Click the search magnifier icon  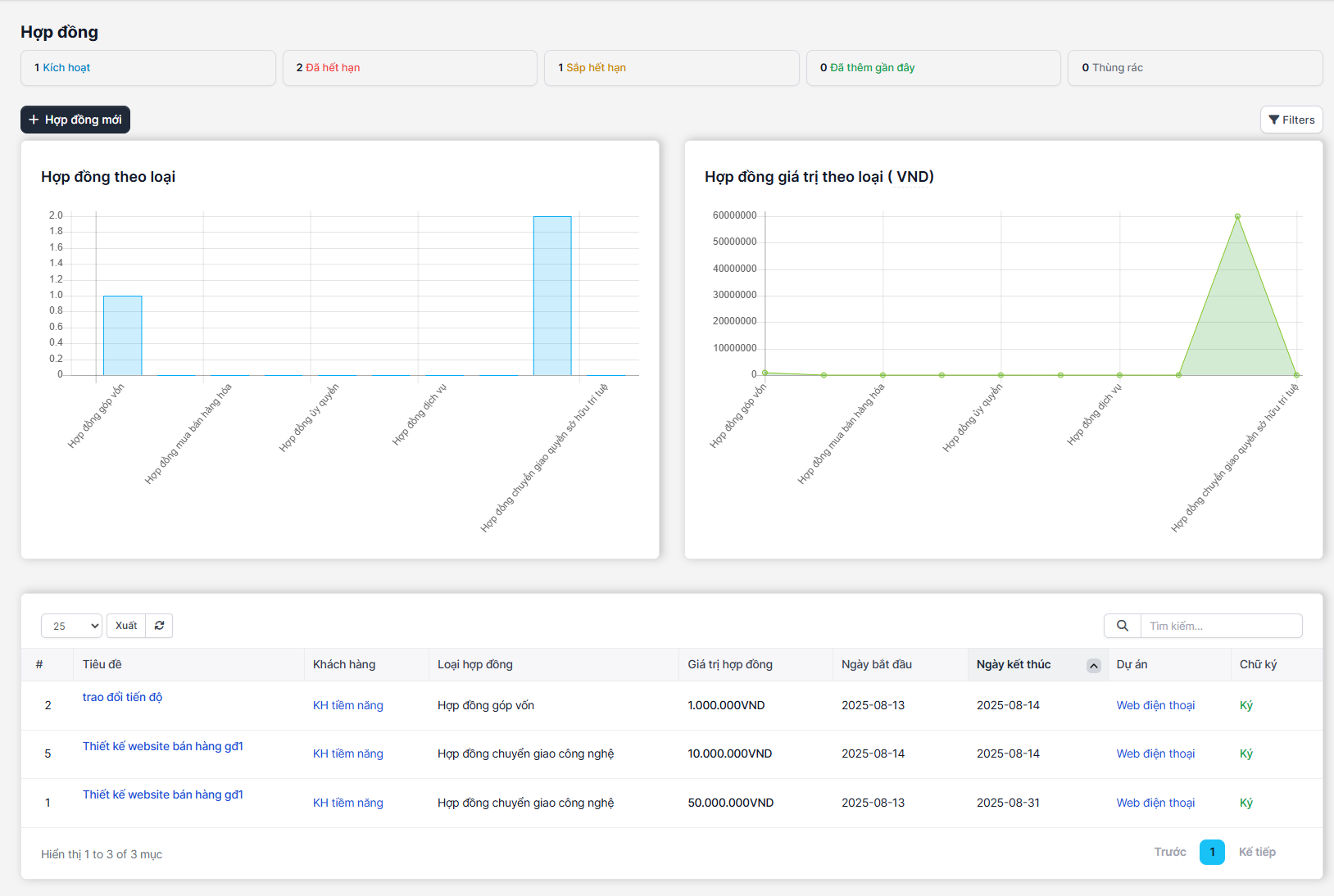click(x=1123, y=626)
